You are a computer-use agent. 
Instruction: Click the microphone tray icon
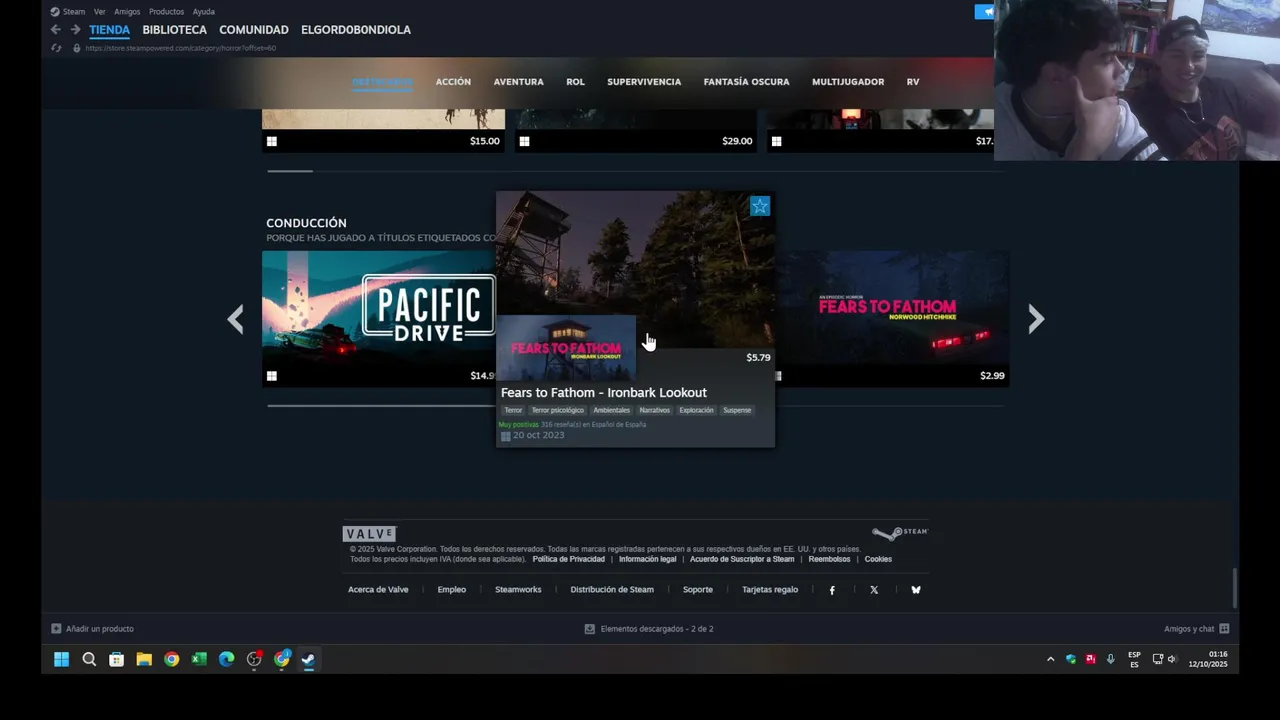click(x=1110, y=659)
